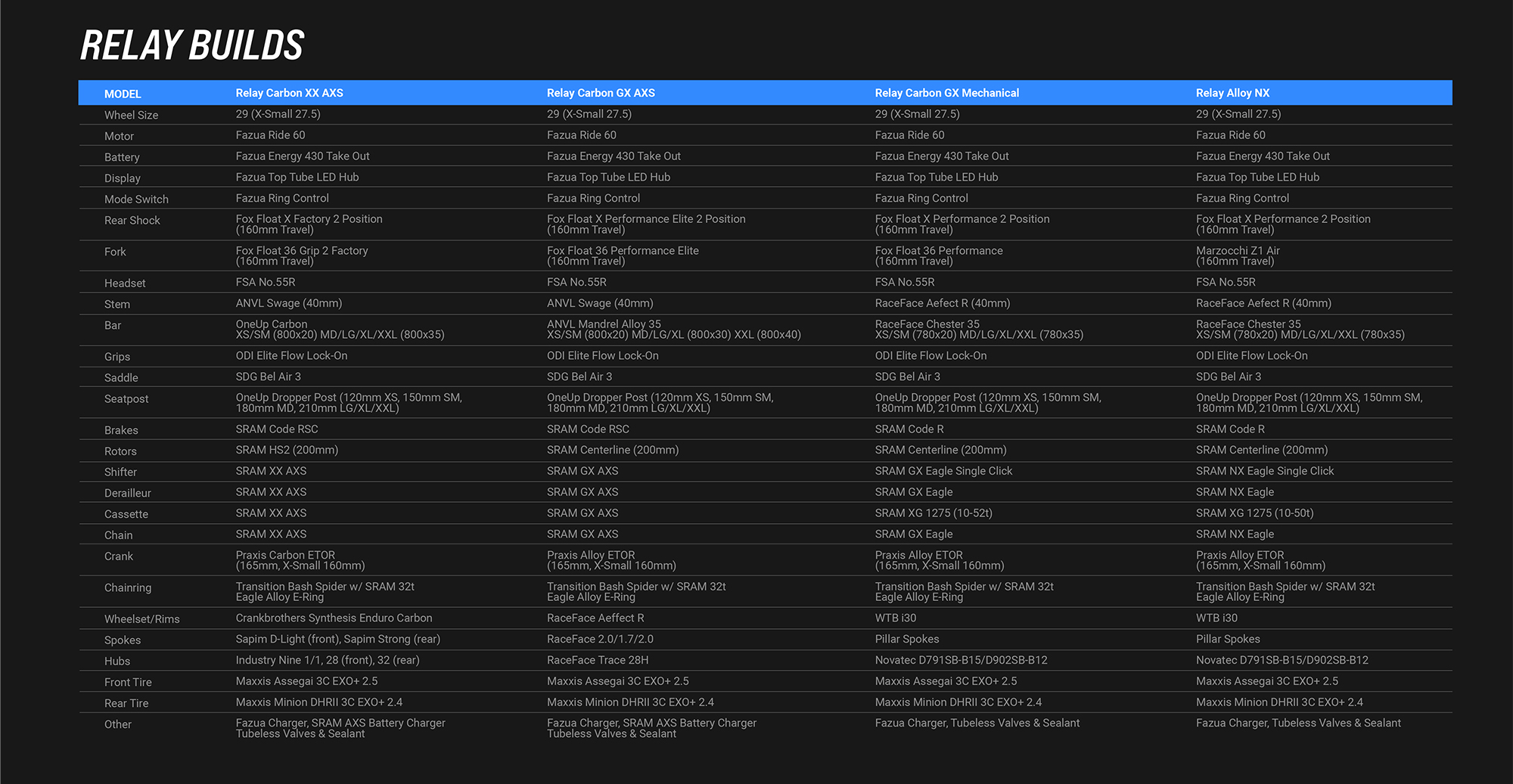The width and height of the screenshot is (1513, 784).
Task: Select the Bar row label
Action: pyautogui.click(x=113, y=326)
